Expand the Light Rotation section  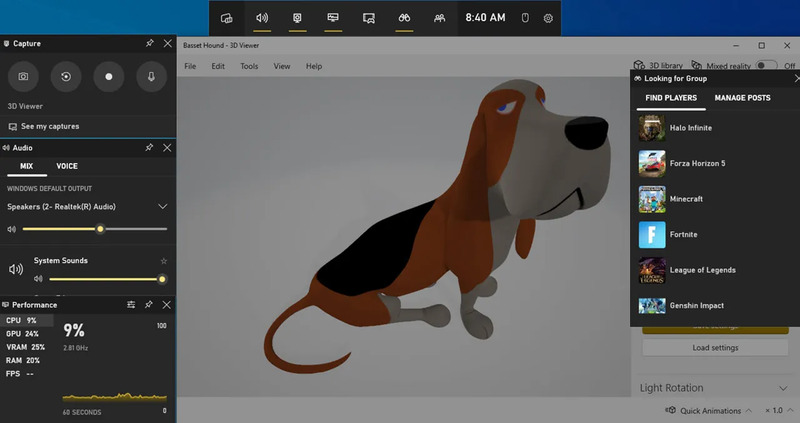[781, 388]
